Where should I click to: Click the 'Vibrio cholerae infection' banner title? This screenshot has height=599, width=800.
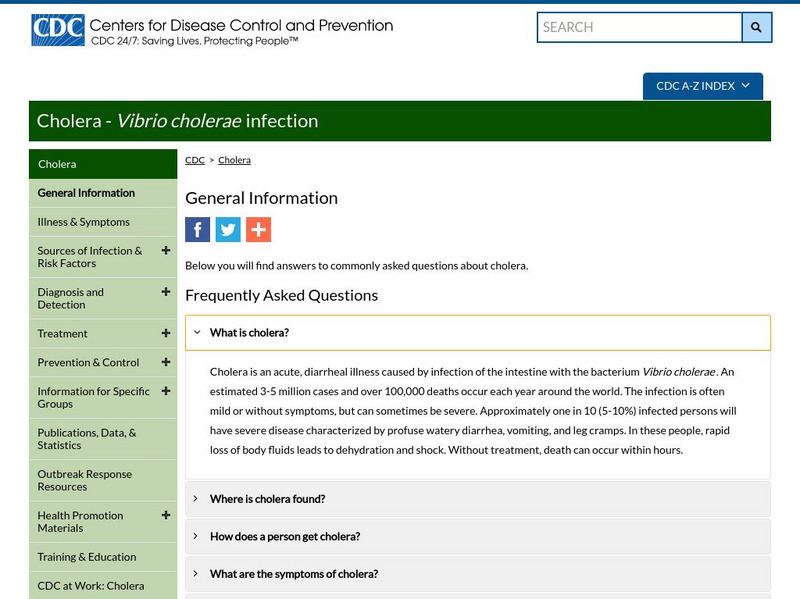[x=178, y=121]
